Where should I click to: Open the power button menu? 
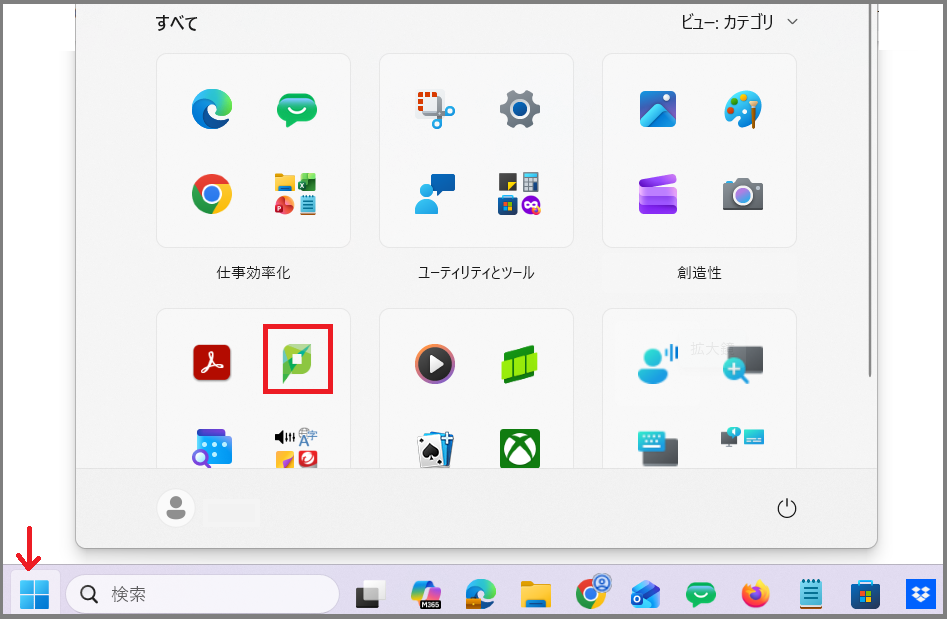coord(786,508)
